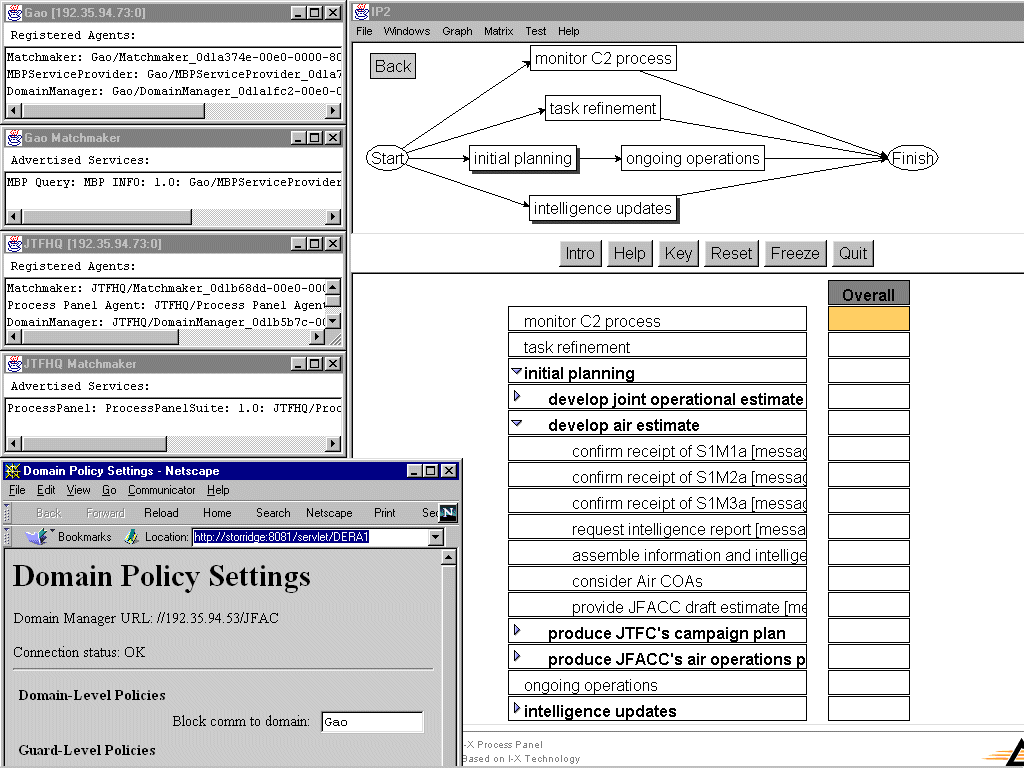
Task: Click the Block comm to domain field
Action: [372, 722]
